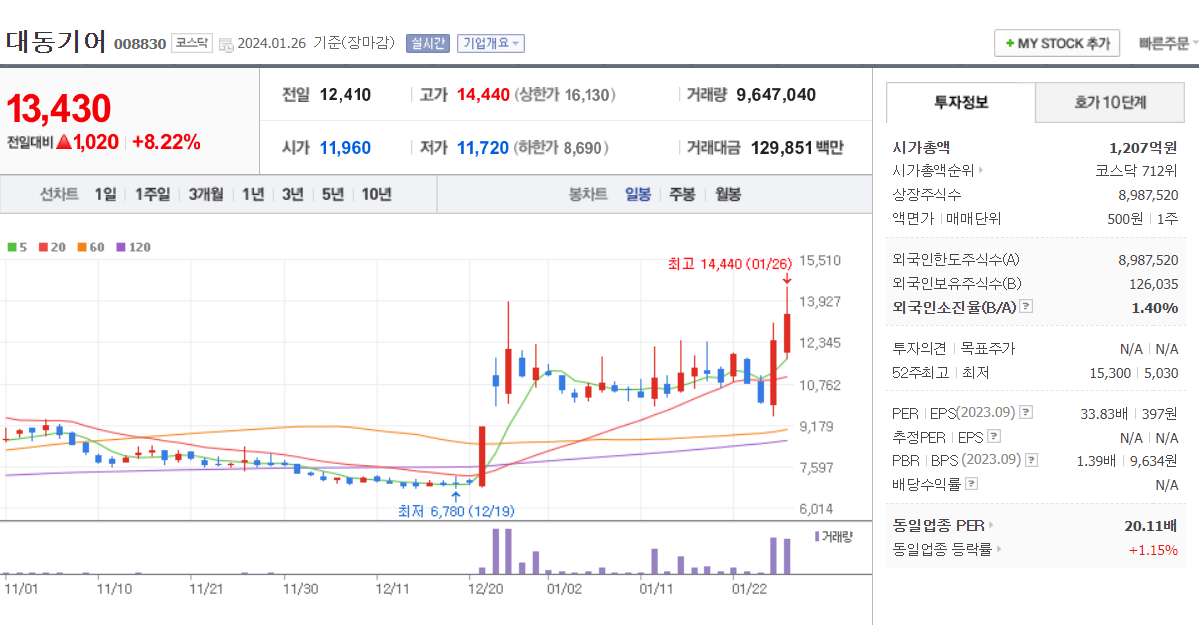This screenshot has height=625, width=1200.
Task: Click the 투자의견 link
Action: pyautogui.click(x=920, y=349)
